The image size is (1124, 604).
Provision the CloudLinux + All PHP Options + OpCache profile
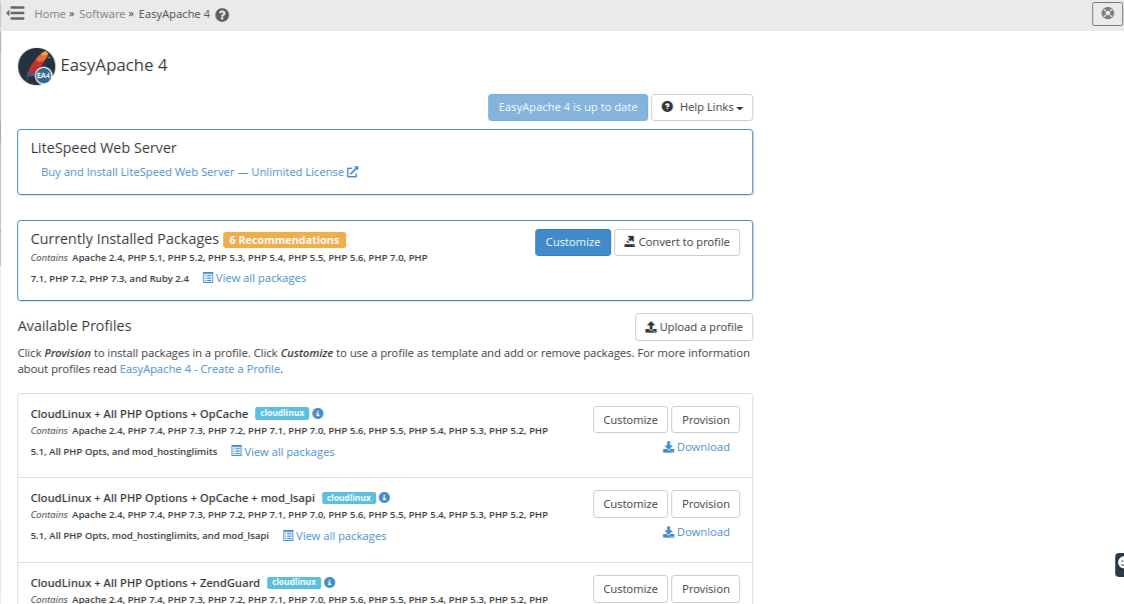click(705, 420)
